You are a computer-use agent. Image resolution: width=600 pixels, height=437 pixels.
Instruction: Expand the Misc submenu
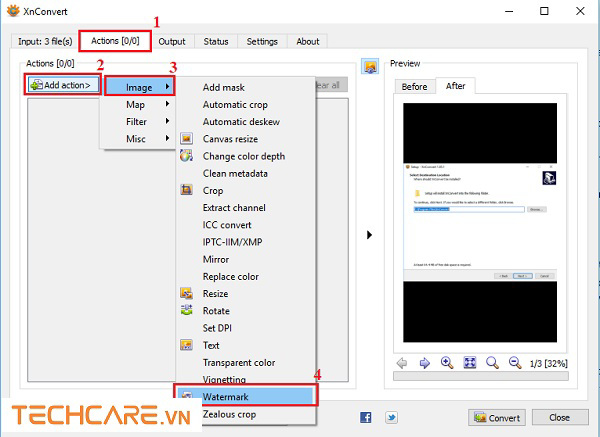pyautogui.click(x=139, y=139)
